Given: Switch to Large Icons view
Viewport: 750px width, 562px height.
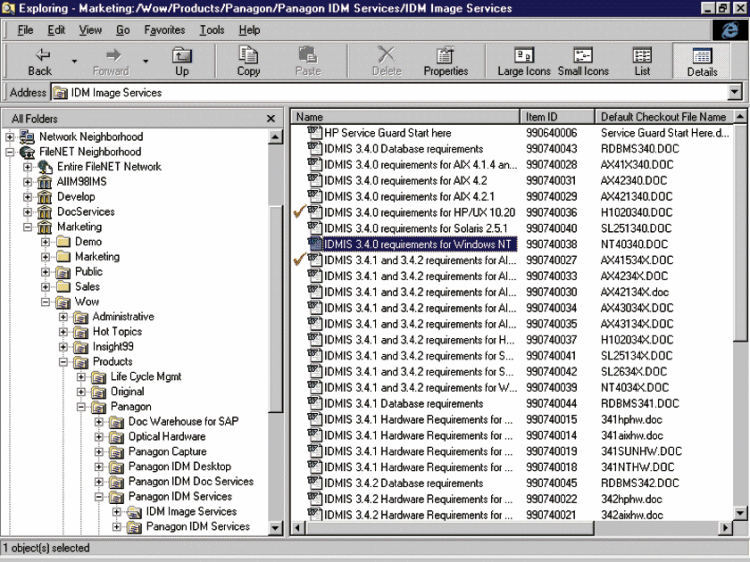Looking at the screenshot, I should [x=524, y=62].
